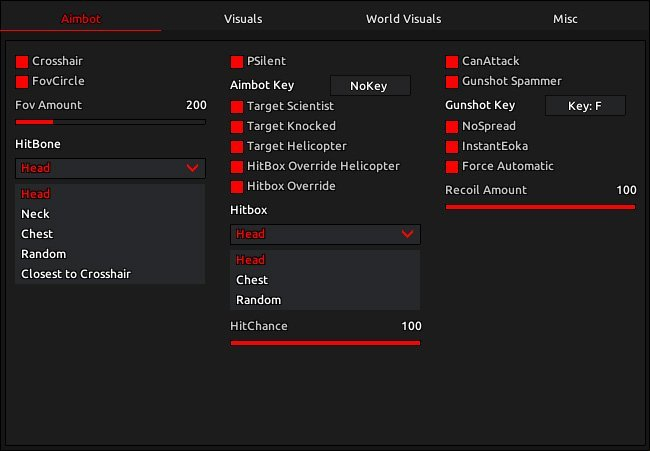
Task: Collapse the HitBone dropdown
Action: 192,169
